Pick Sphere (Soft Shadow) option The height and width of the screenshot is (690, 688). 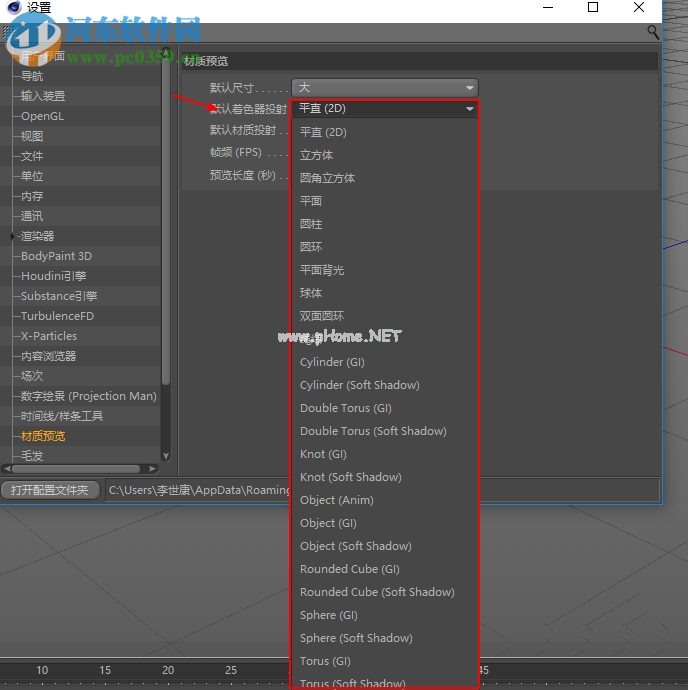356,638
